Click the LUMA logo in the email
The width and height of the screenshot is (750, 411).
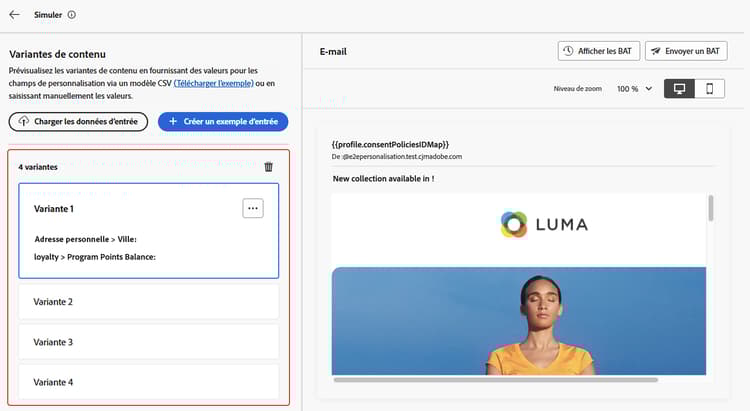pos(544,224)
